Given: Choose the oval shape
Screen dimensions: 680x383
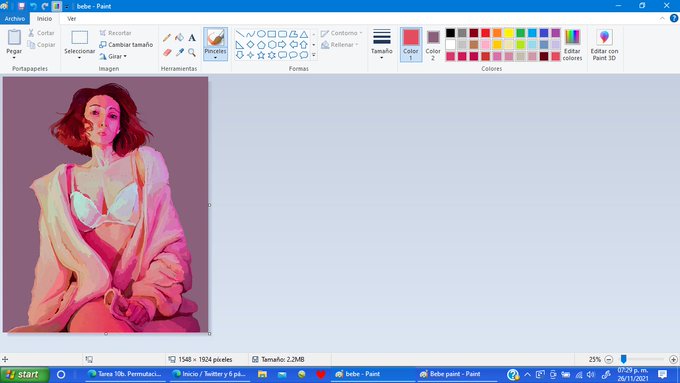Looking at the screenshot, I should click(261, 34).
